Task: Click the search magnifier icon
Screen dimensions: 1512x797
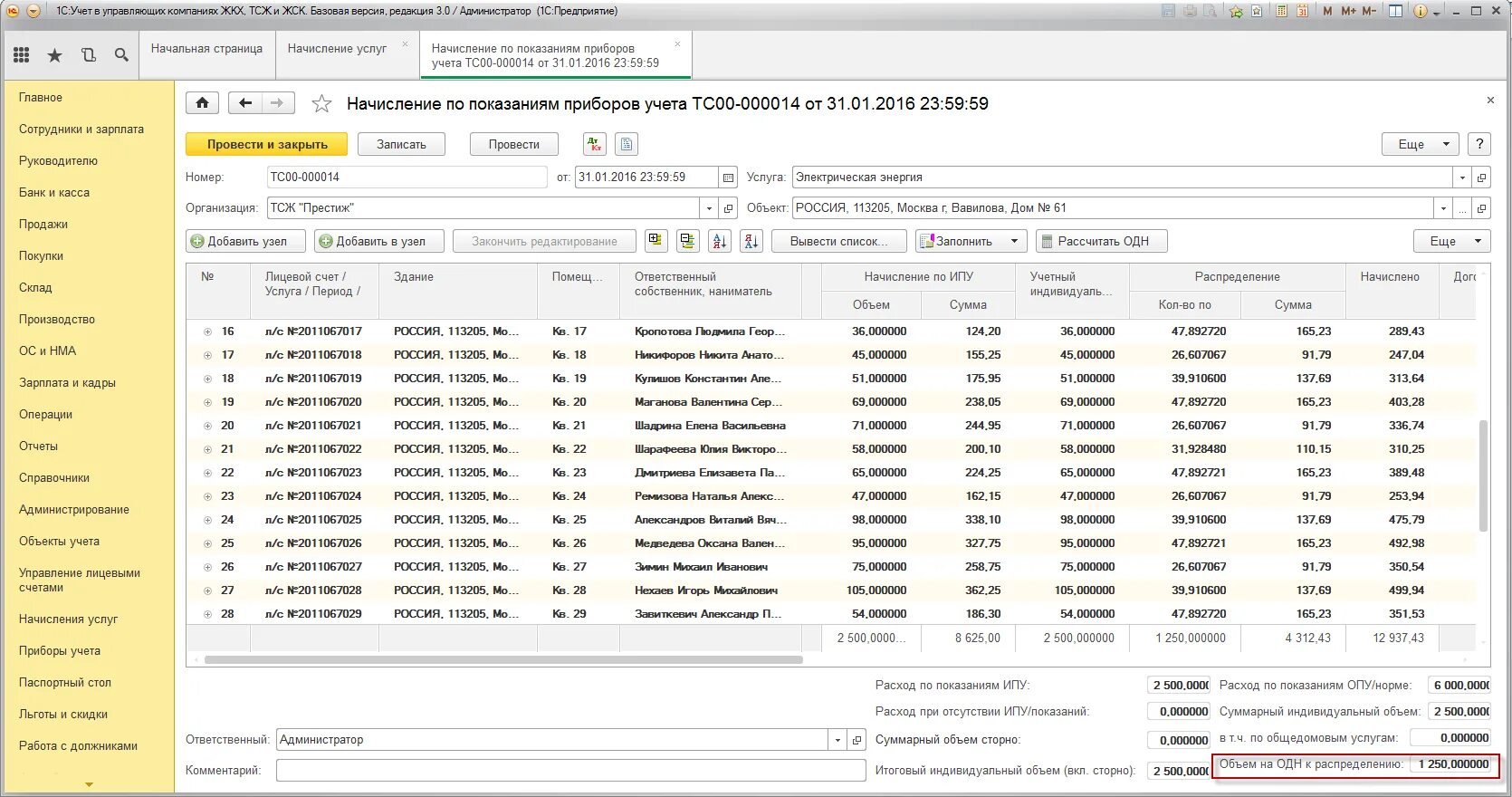Action: (x=121, y=55)
